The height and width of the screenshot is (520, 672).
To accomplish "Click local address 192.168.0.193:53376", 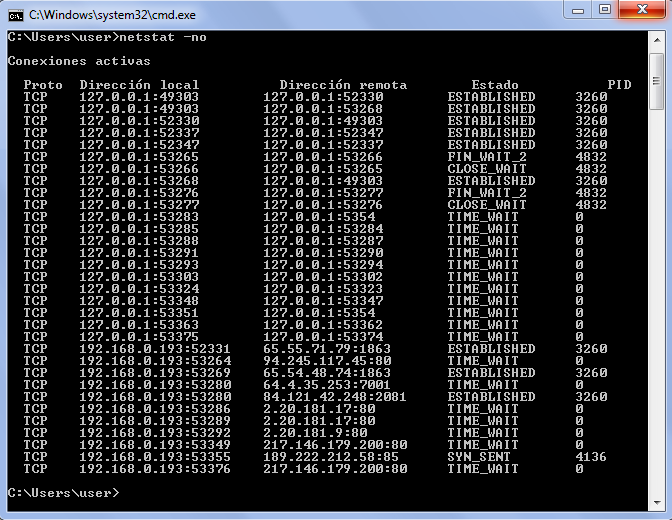I will 155,469.
